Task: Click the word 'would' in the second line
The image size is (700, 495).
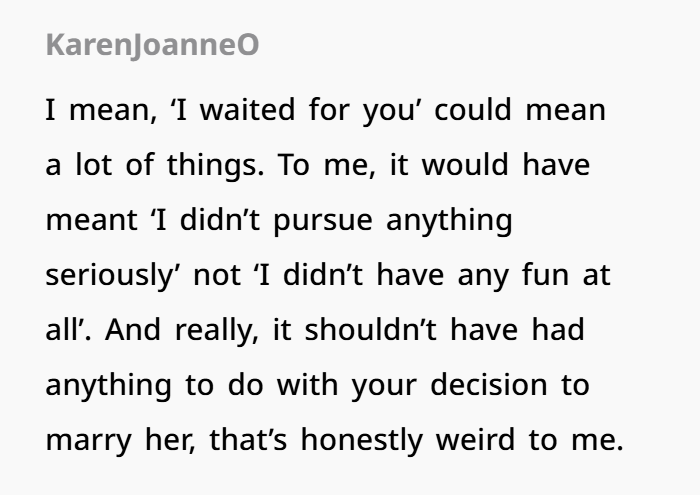Action: click(x=465, y=165)
